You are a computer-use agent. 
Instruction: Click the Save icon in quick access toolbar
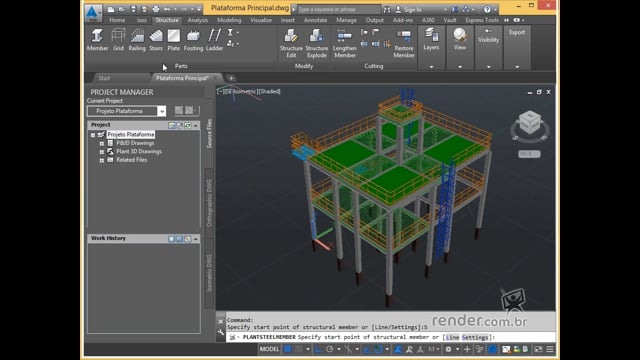tap(133, 9)
